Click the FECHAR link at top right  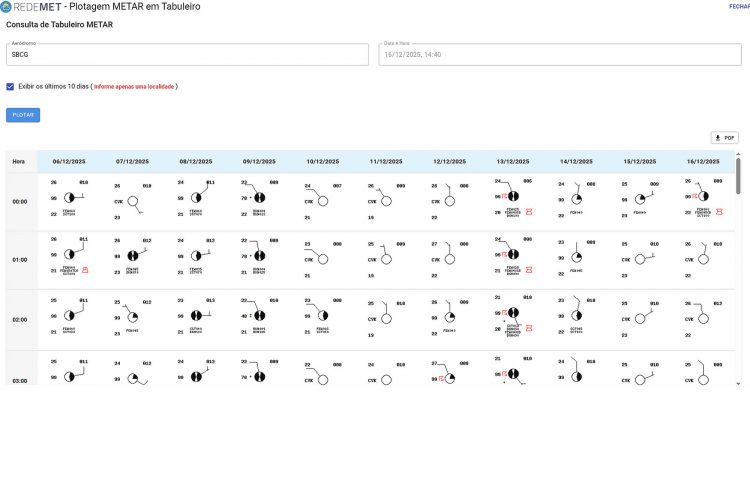[x=738, y=6]
